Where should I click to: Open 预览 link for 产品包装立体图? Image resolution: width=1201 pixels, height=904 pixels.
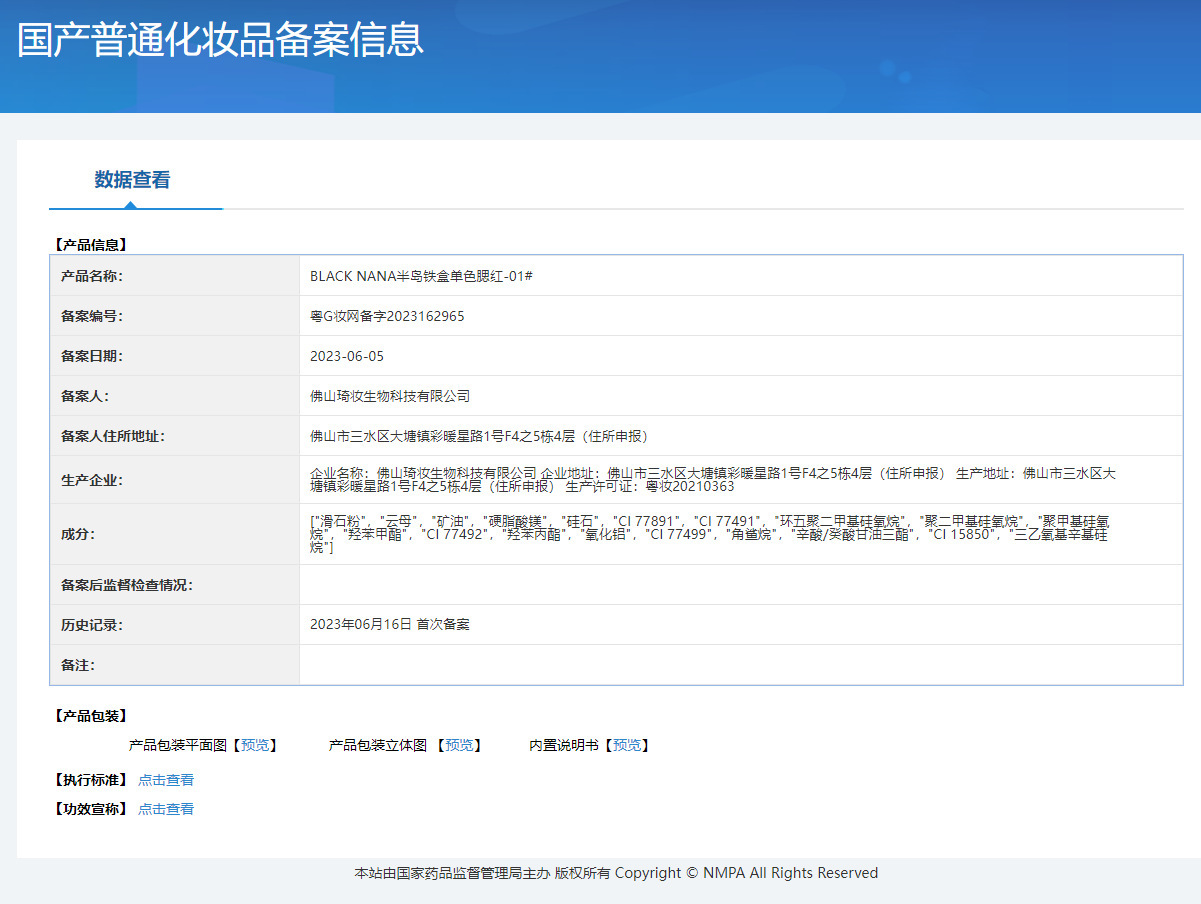pyautogui.click(x=459, y=745)
